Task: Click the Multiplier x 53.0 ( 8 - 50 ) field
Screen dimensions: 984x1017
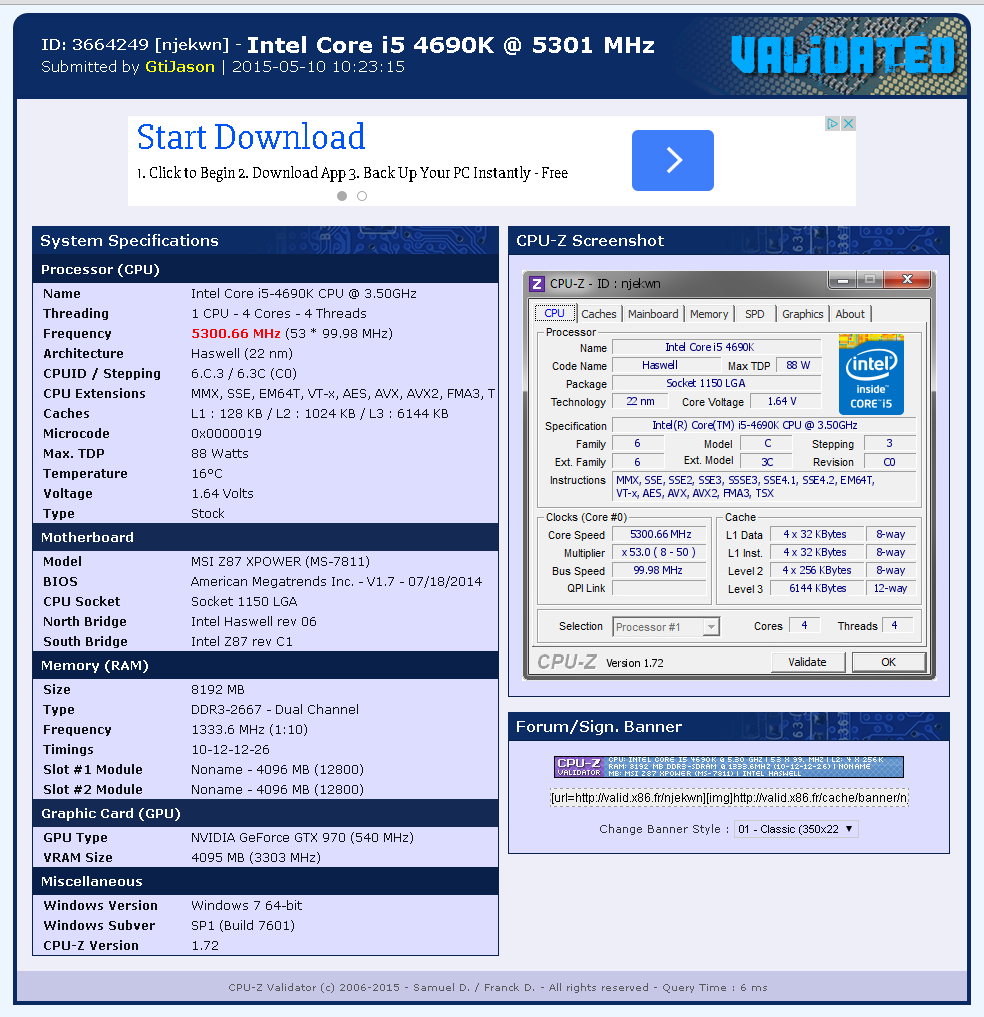Action: (660, 553)
